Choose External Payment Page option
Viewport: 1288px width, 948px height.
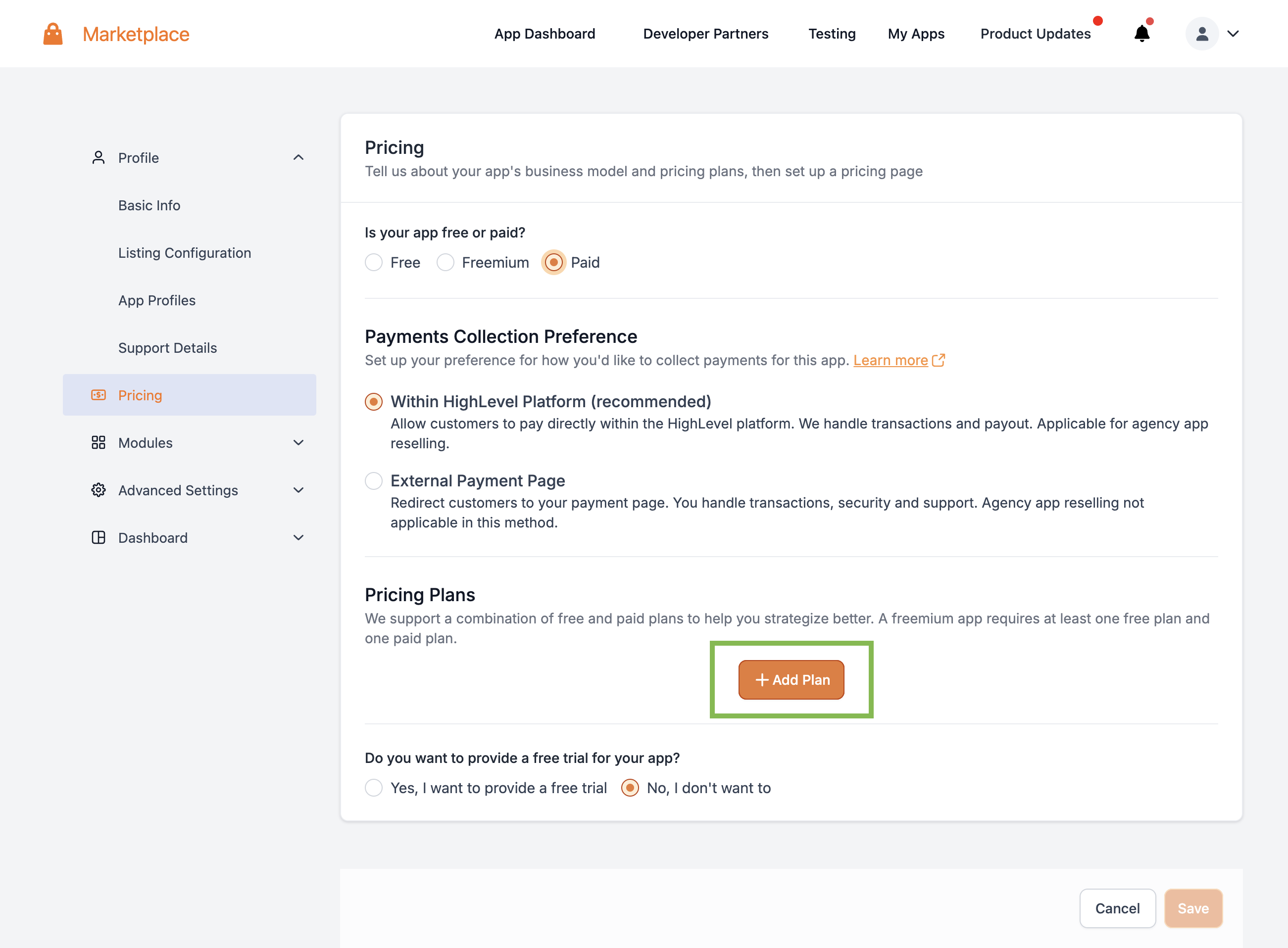pyautogui.click(x=374, y=481)
